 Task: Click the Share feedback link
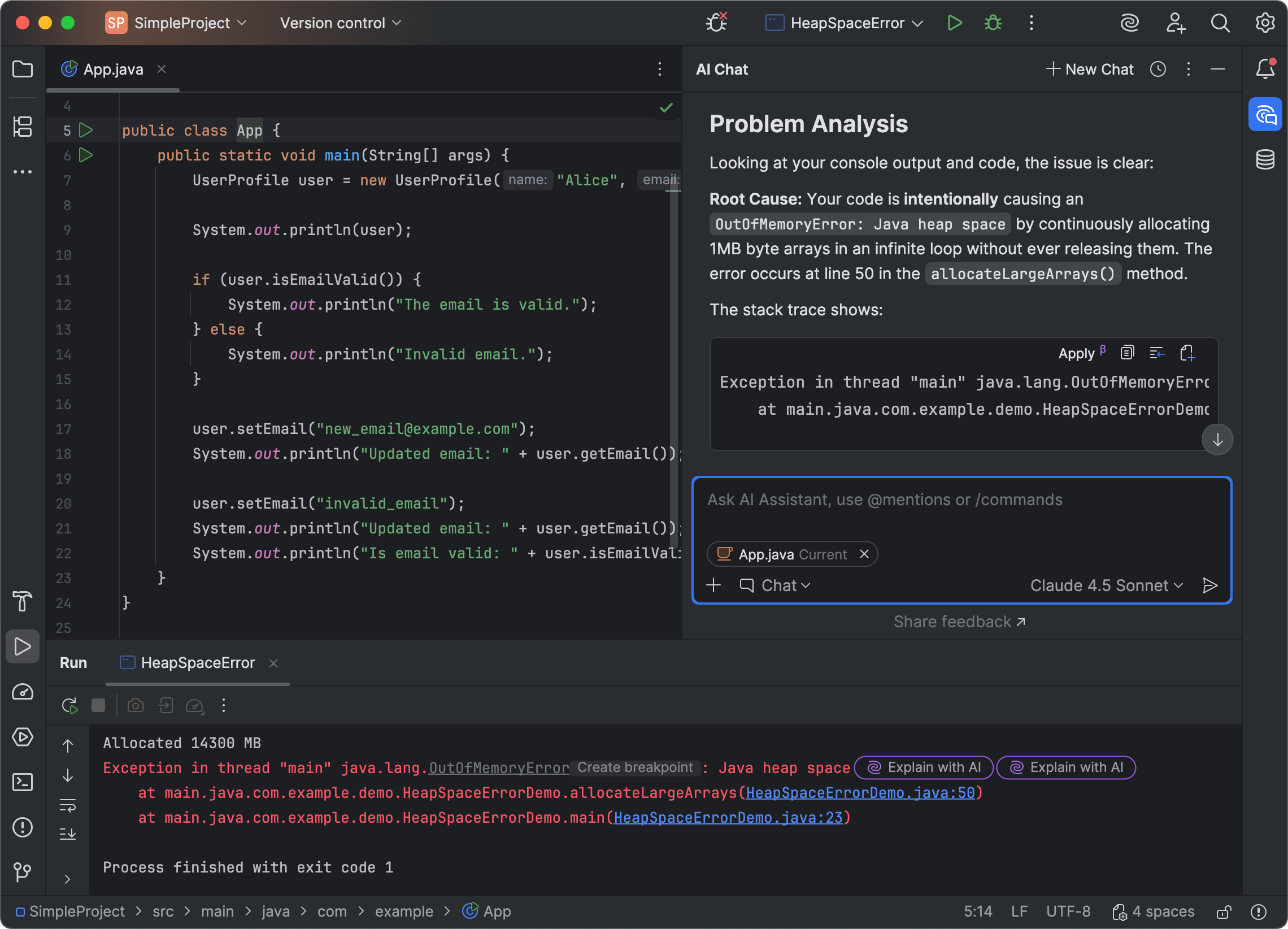[x=960, y=621]
